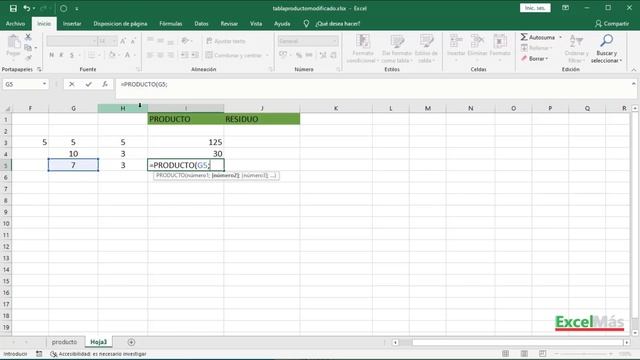Switch to the Insertar ribbon tab
The height and width of the screenshot is (360, 640).
pyautogui.click(x=72, y=24)
